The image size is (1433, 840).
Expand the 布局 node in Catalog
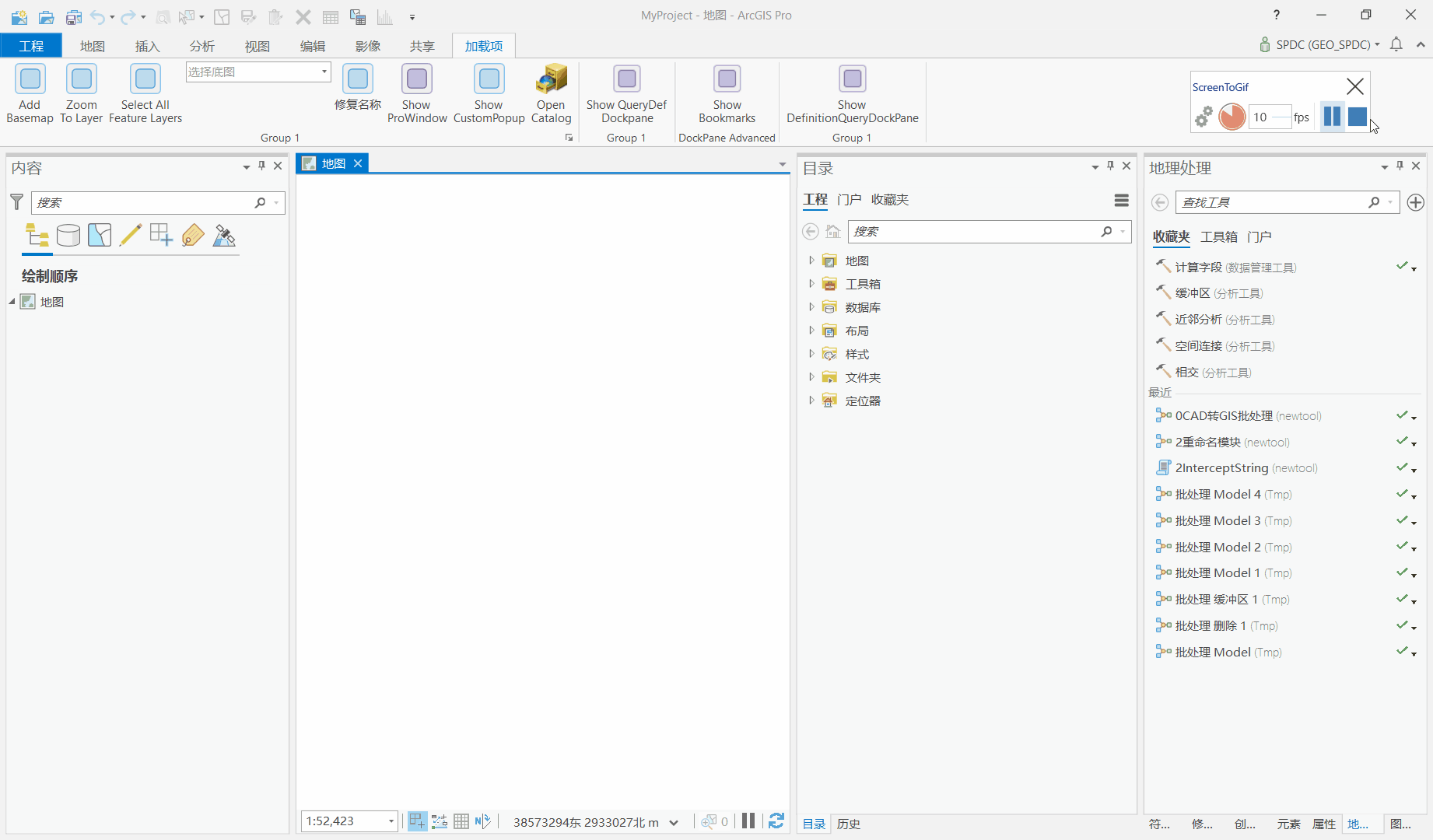811,331
